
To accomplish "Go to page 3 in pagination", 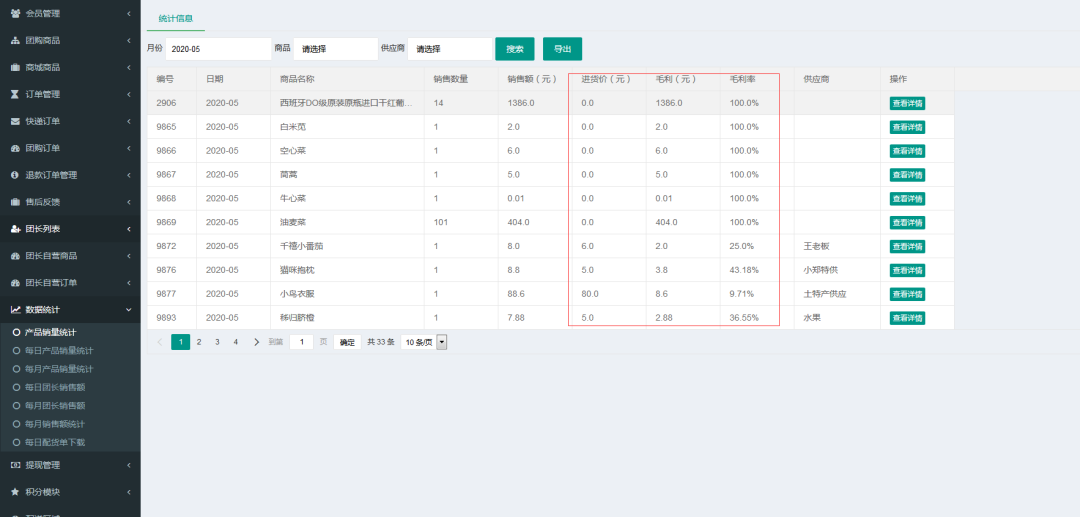I will coord(217,342).
